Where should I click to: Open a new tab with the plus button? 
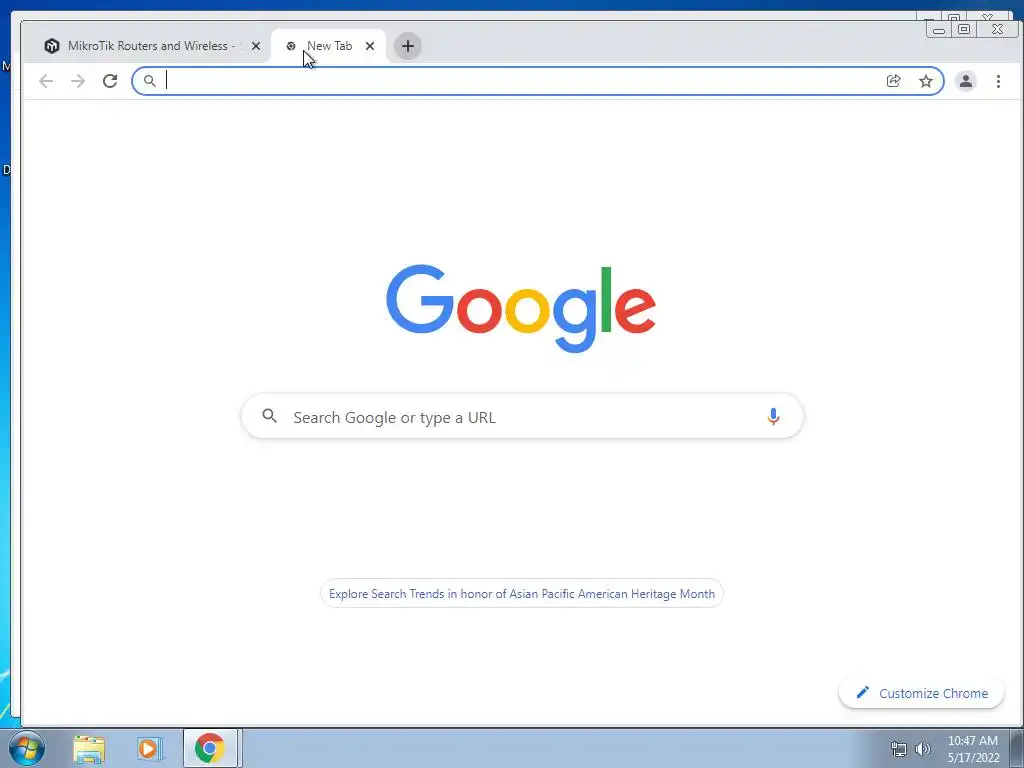pyautogui.click(x=408, y=46)
